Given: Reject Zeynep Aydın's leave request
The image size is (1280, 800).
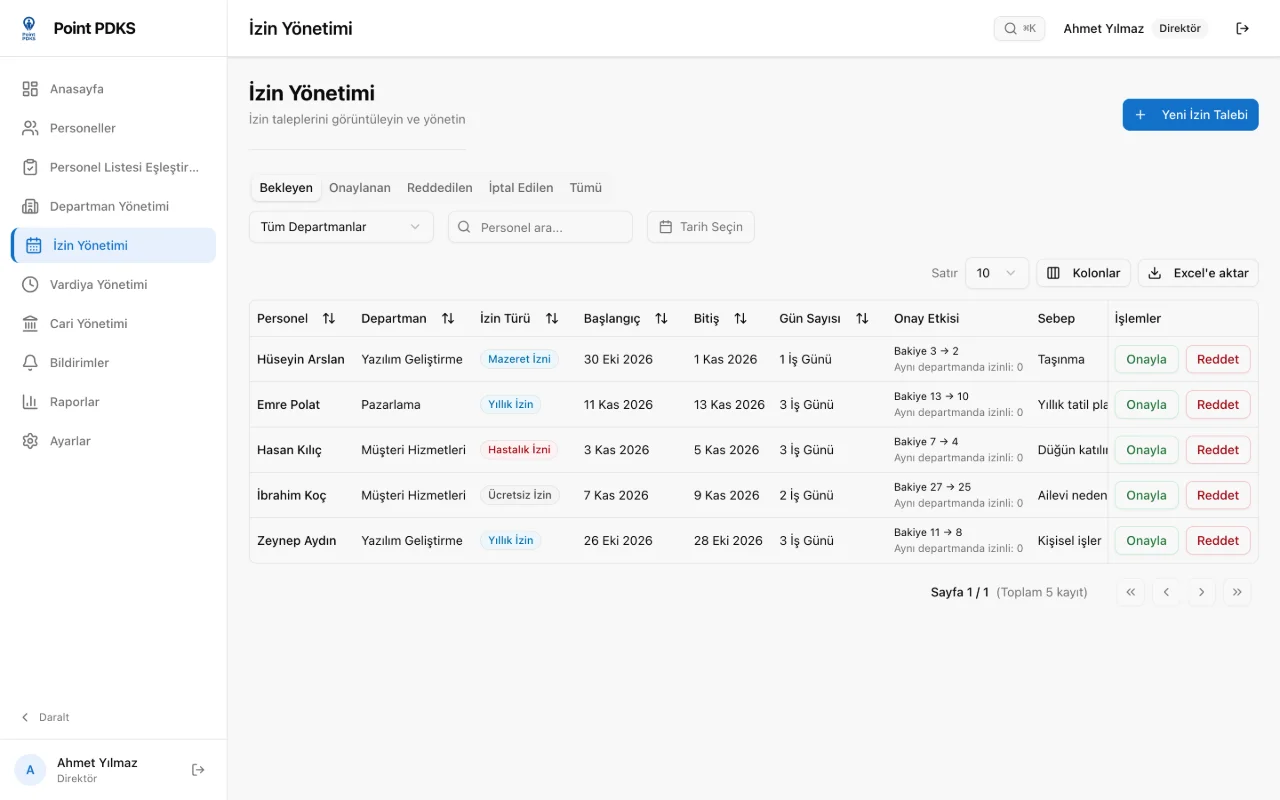Looking at the screenshot, I should pos(1218,541).
